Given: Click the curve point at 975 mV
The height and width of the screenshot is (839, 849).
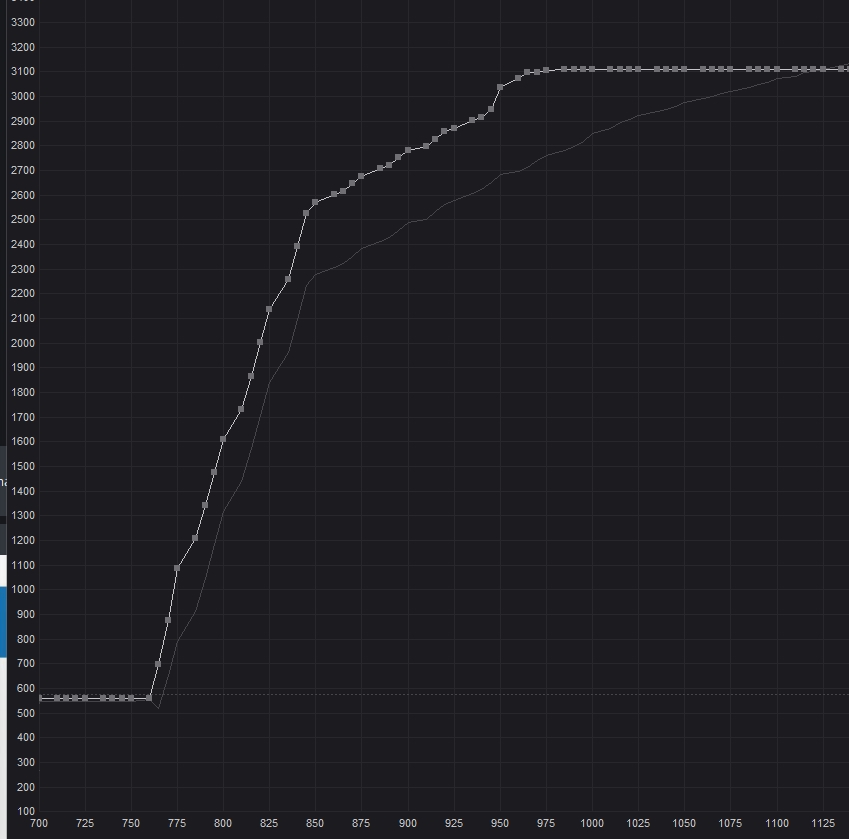Looking at the screenshot, I should click(546, 70).
